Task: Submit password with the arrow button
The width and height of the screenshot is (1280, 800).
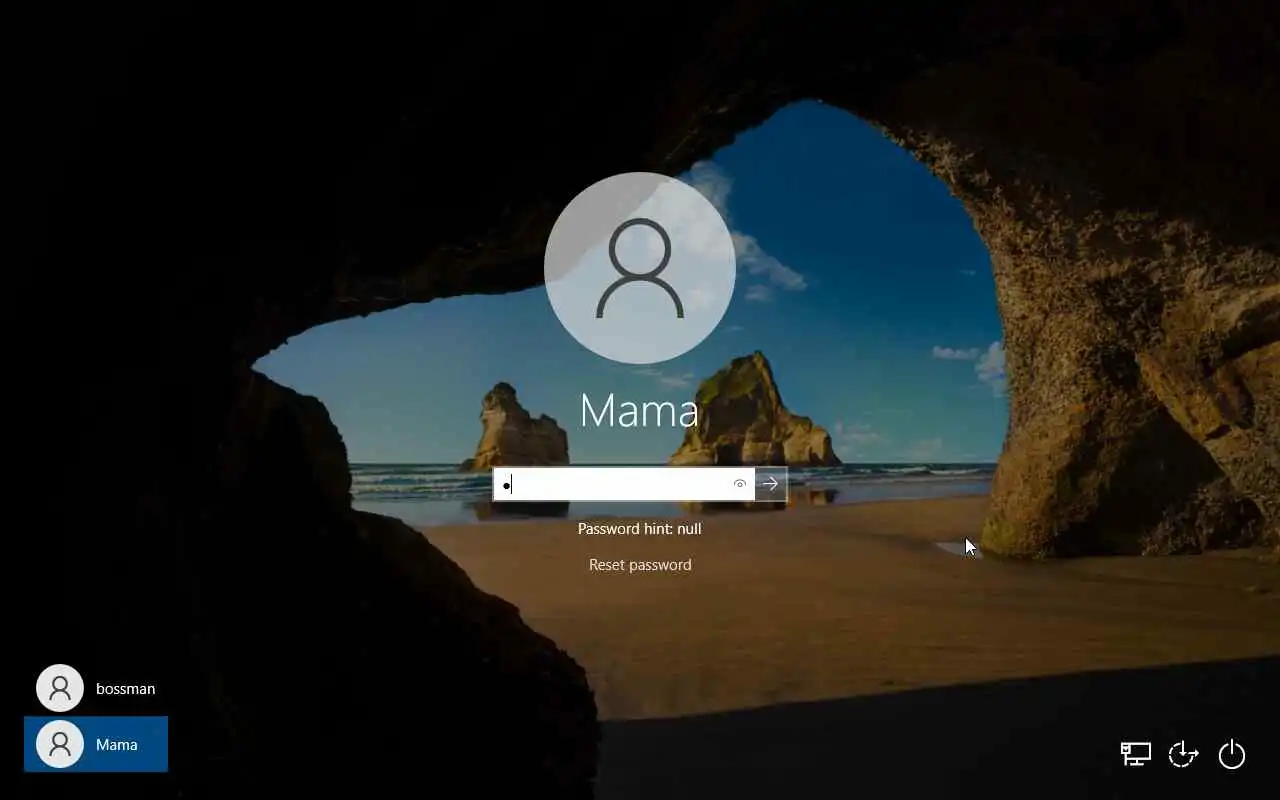Action: [x=770, y=484]
